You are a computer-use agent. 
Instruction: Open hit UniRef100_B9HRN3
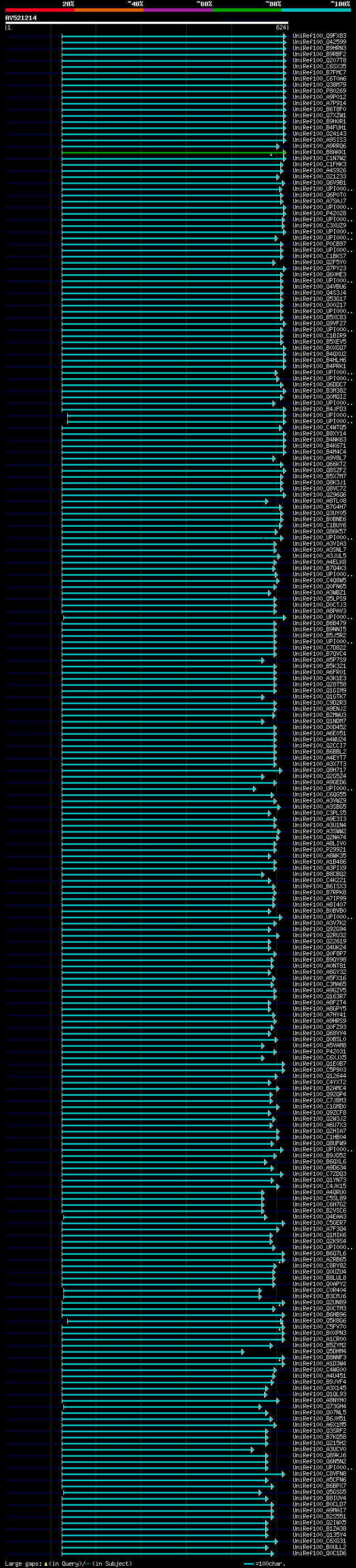click(x=319, y=48)
